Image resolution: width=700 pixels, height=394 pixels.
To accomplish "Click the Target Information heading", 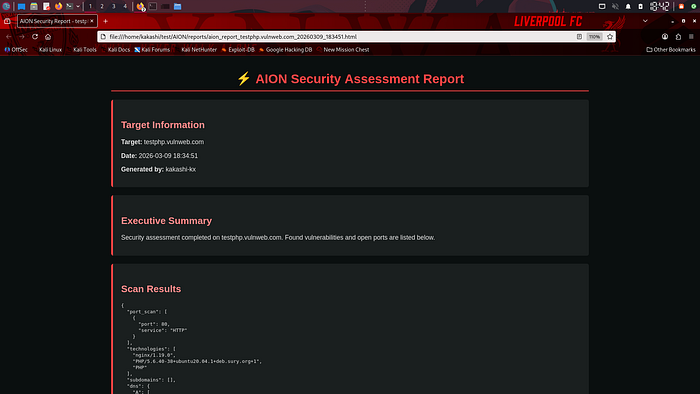I will 163,125.
